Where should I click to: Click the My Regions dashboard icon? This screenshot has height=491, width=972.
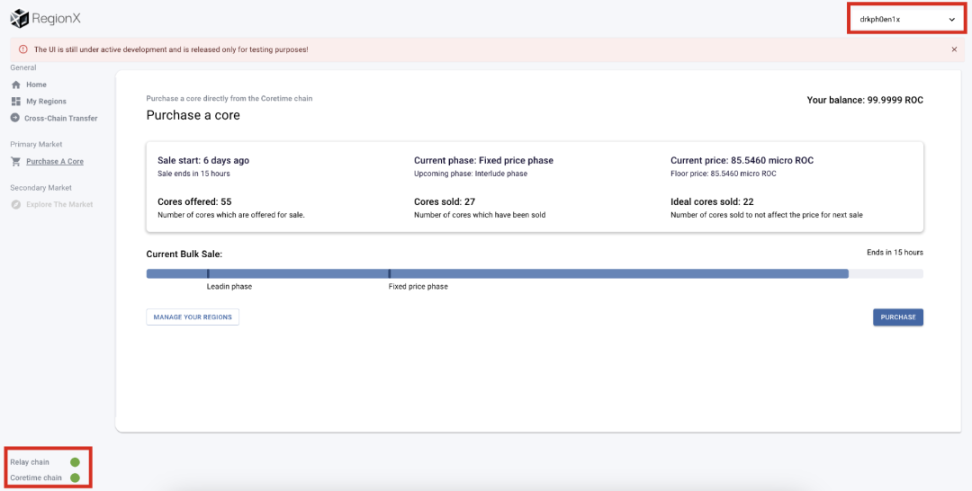16,102
